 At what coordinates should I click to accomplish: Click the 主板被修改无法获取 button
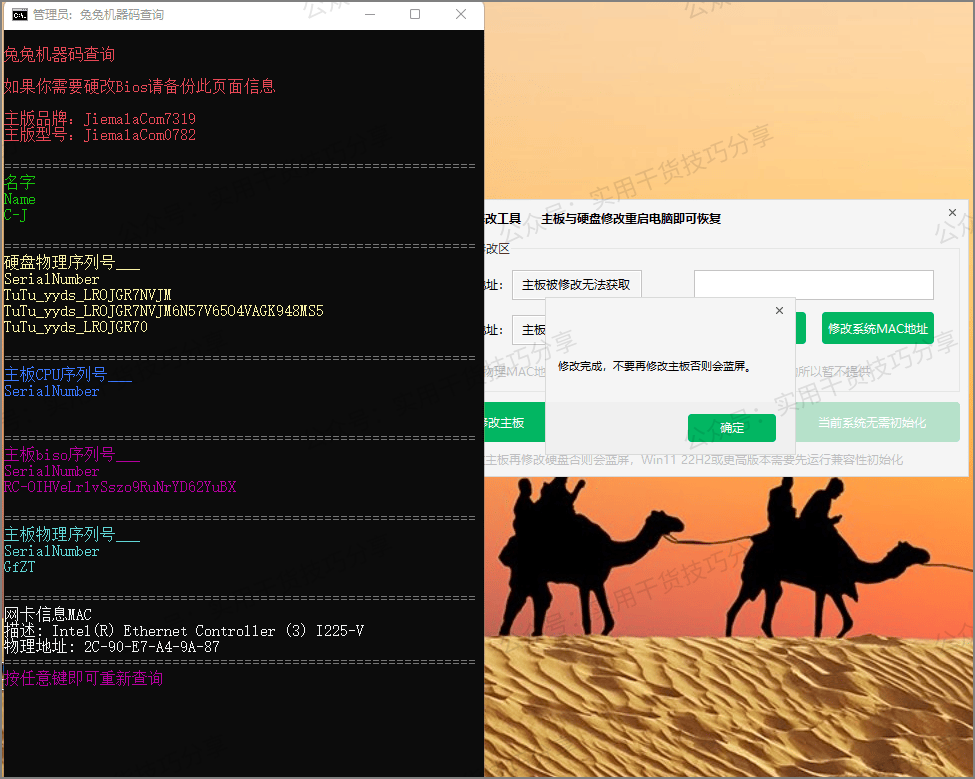point(576,285)
